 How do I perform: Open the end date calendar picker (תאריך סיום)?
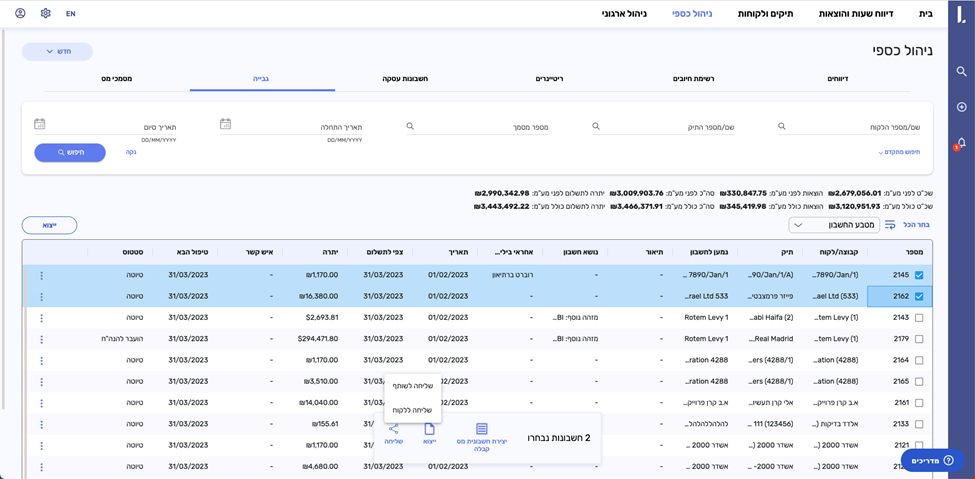[39, 125]
